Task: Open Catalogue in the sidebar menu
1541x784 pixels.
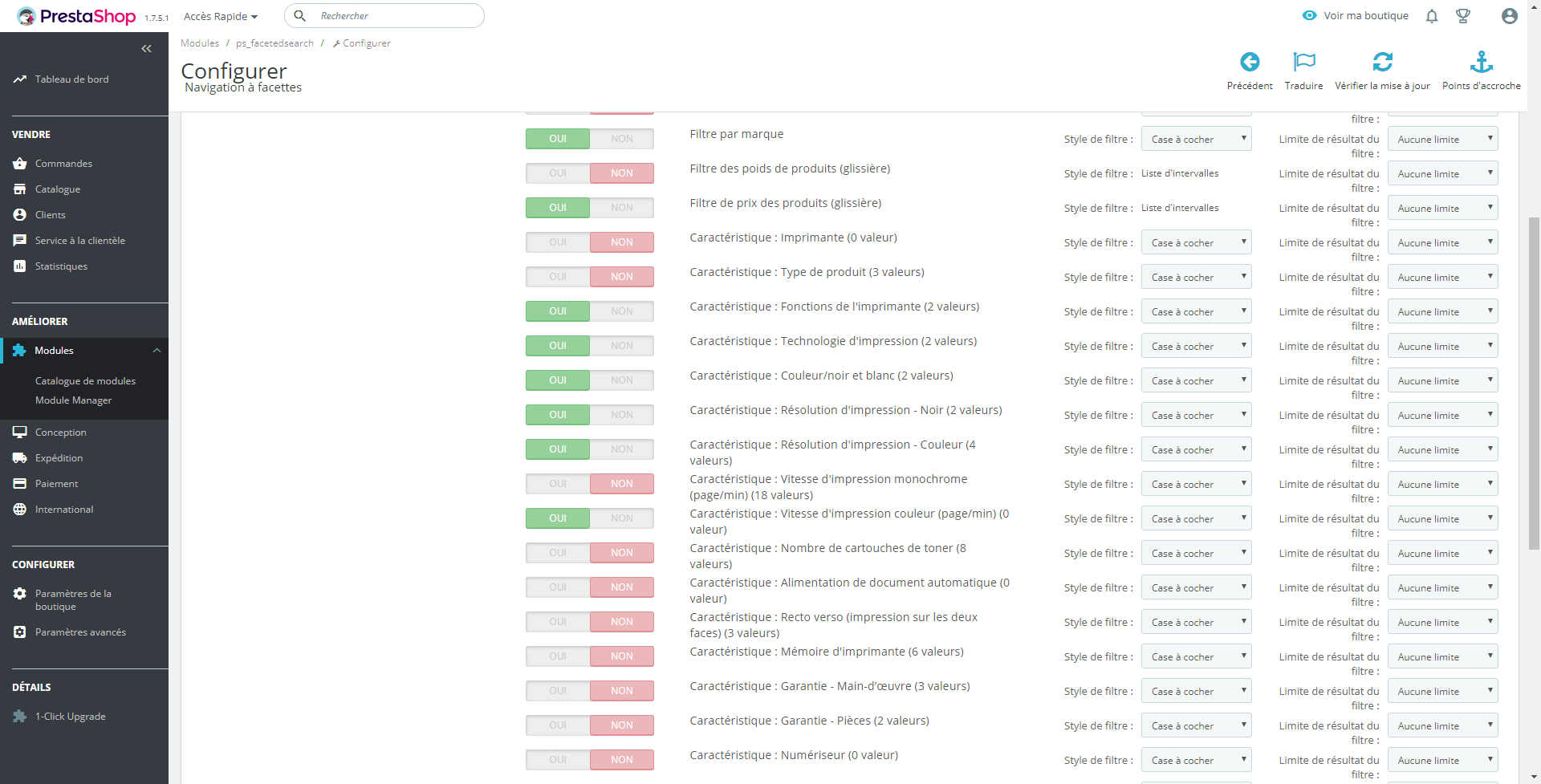Action: (58, 189)
